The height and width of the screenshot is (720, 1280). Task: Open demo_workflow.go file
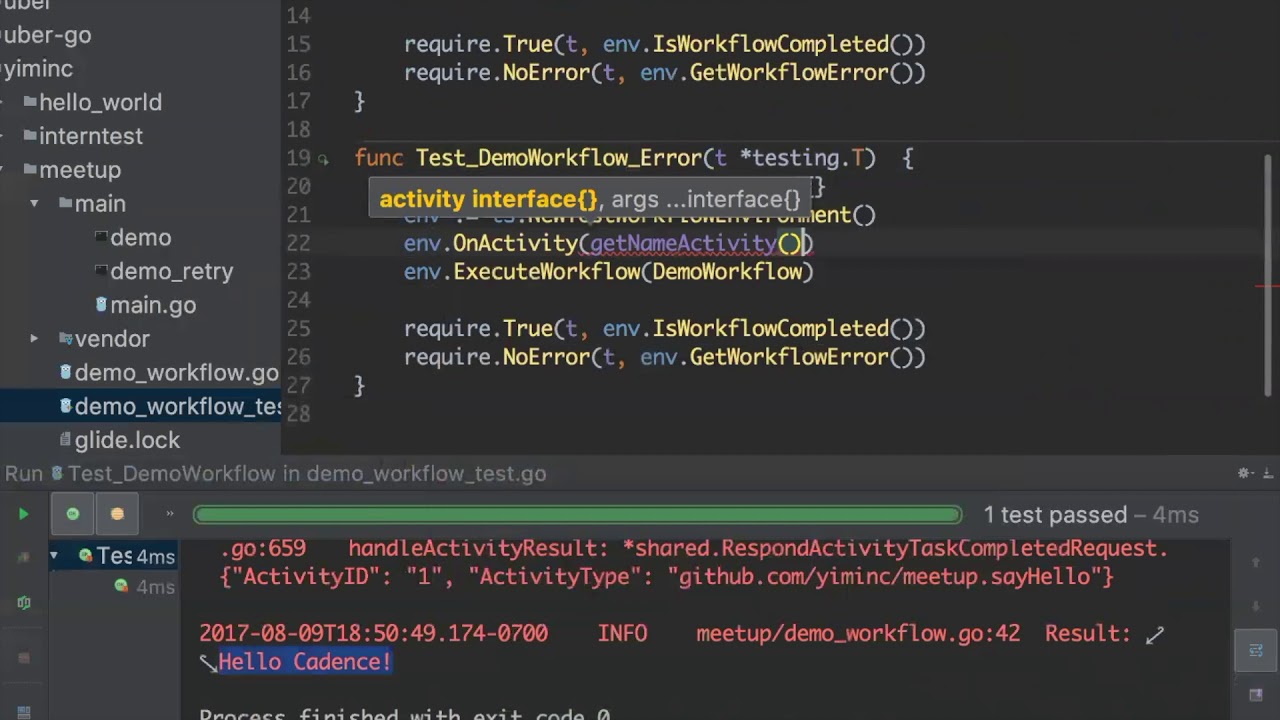tap(176, 373)
